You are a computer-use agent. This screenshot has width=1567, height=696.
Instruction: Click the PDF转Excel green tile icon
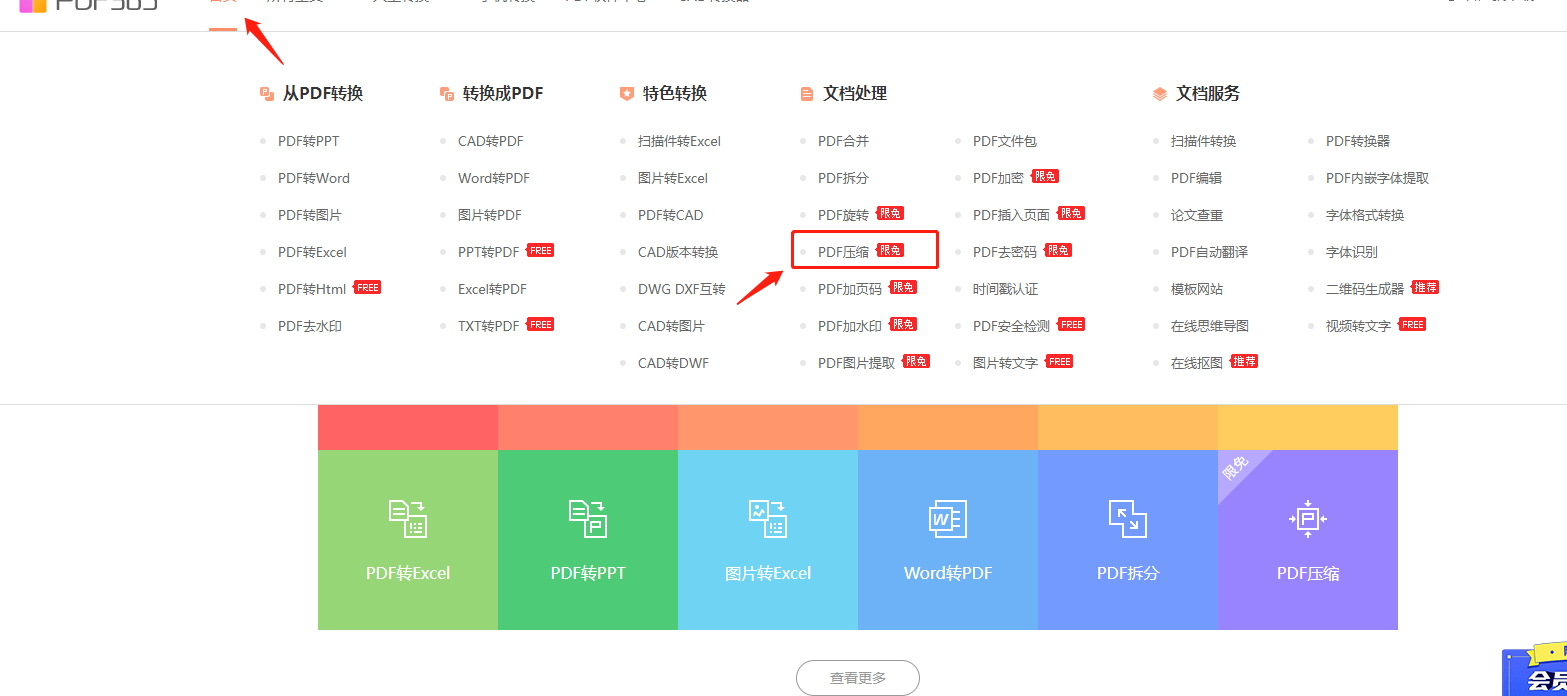pos(407,518)
